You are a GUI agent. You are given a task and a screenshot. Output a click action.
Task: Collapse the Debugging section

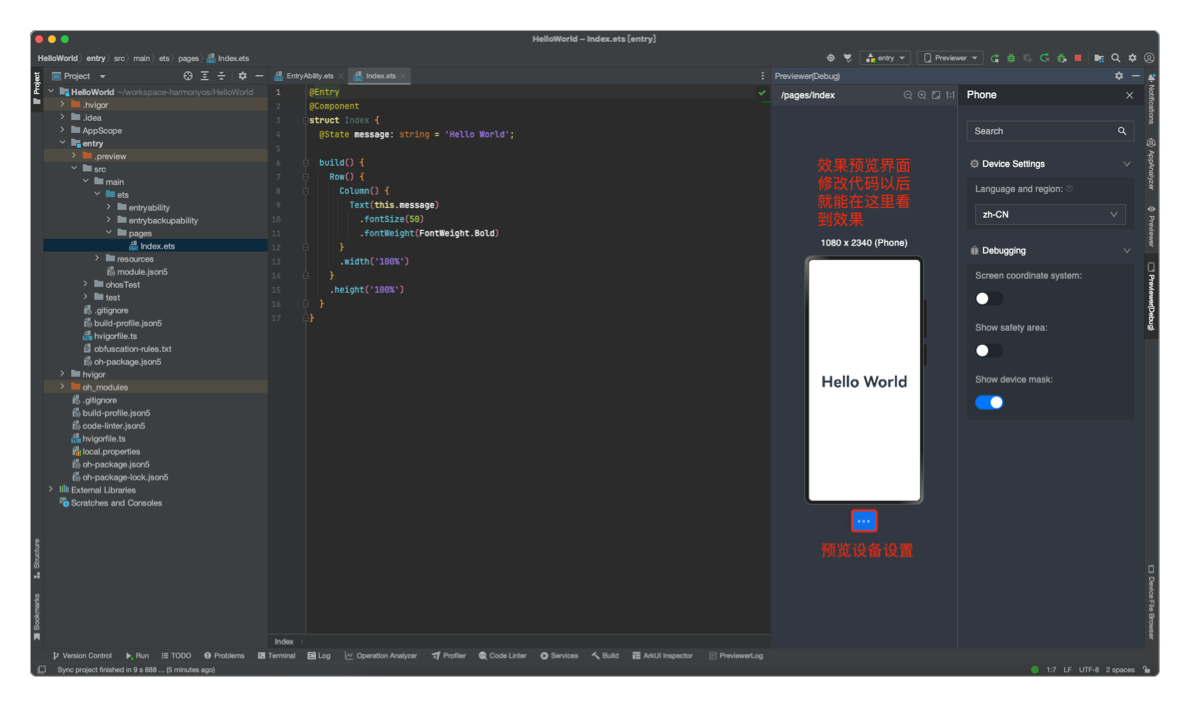(1126, 250)
